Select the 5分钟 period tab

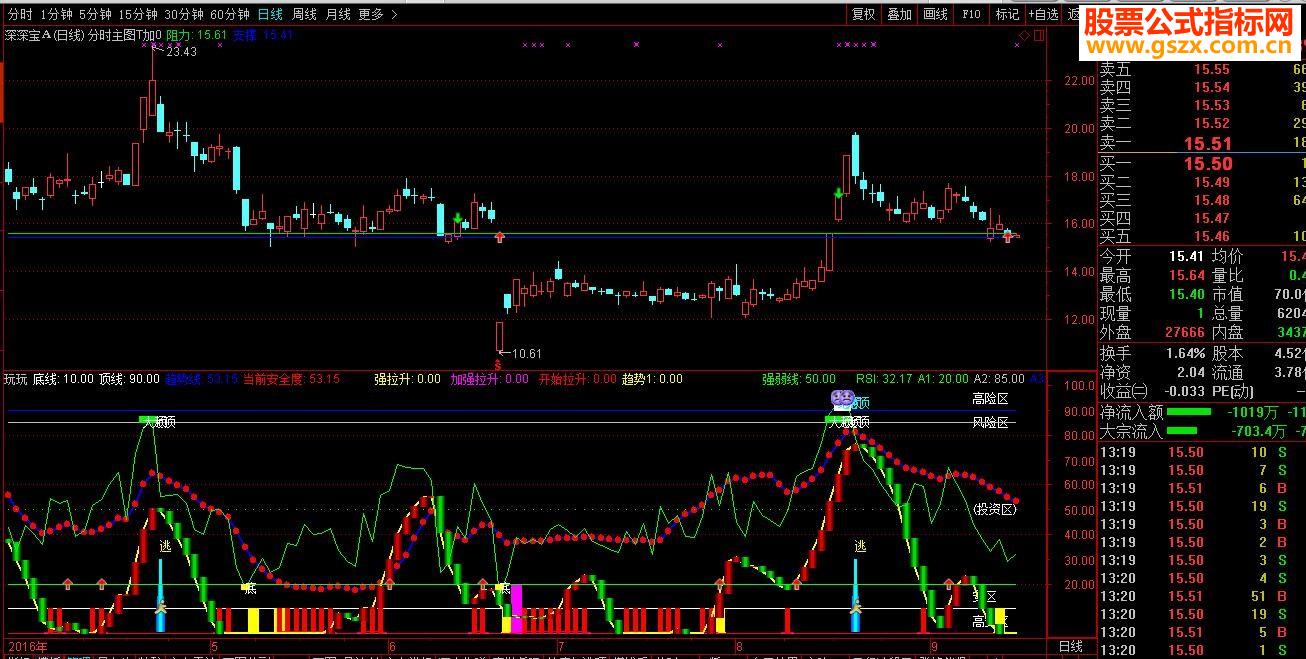click(96, 14)
